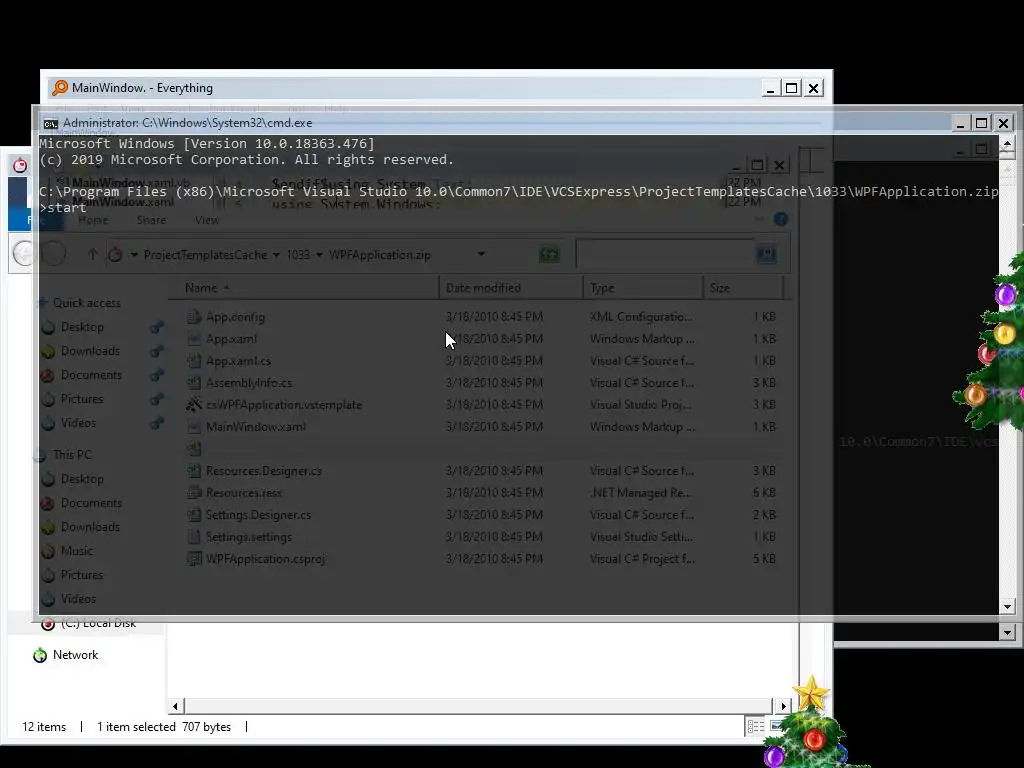The height and width of the screenshot is (768, 1024).
Task: Open the Home ribbon tab in Explorer
Action: click(93, 220)
